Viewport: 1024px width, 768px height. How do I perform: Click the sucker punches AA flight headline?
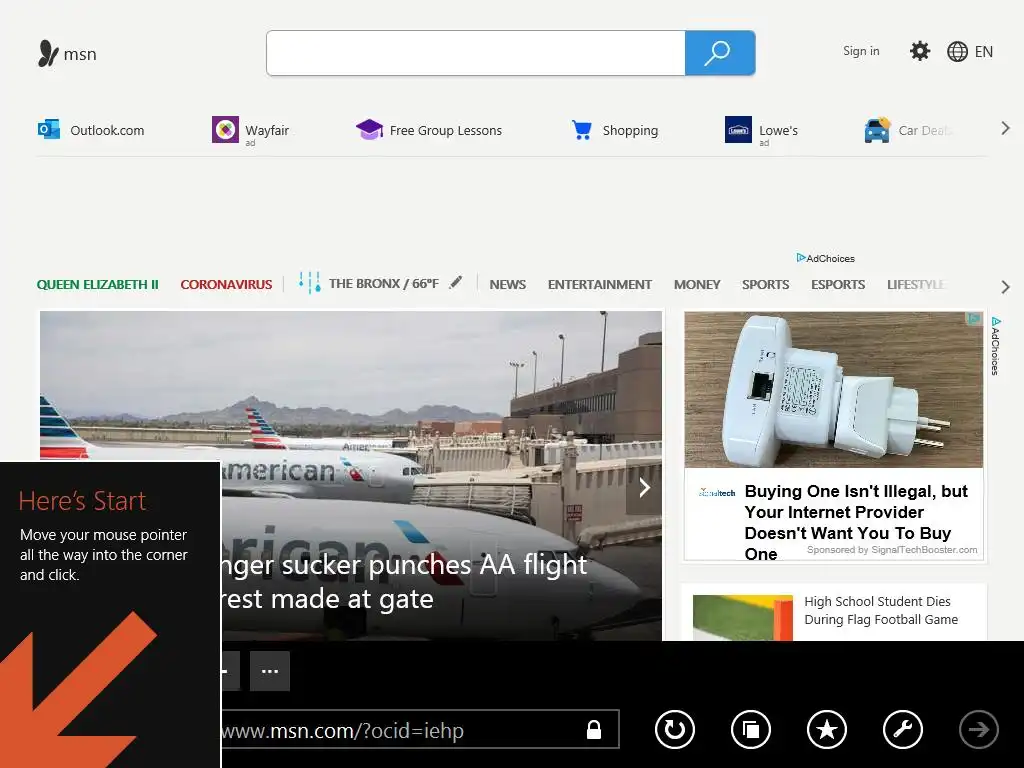tap(404, 581)
